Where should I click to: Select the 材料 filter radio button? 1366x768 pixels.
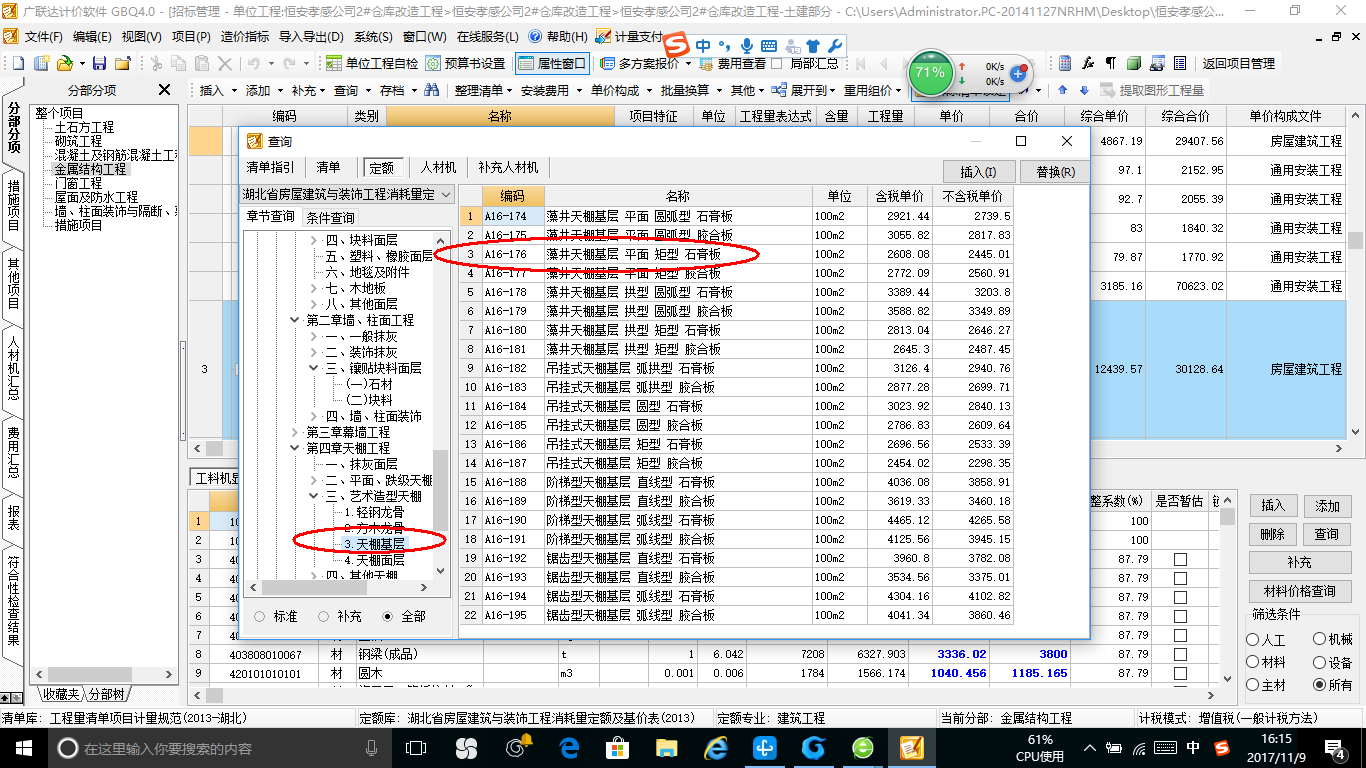[1253, 662]
